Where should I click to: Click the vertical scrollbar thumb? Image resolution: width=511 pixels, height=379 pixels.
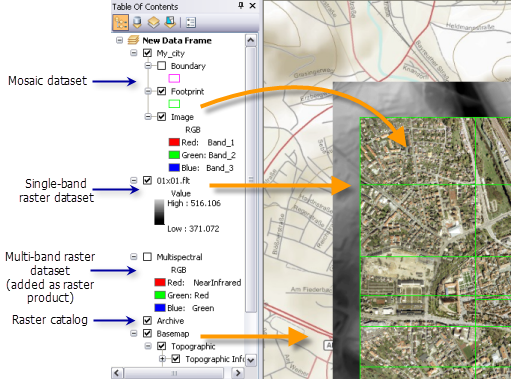tap(251, 179)
